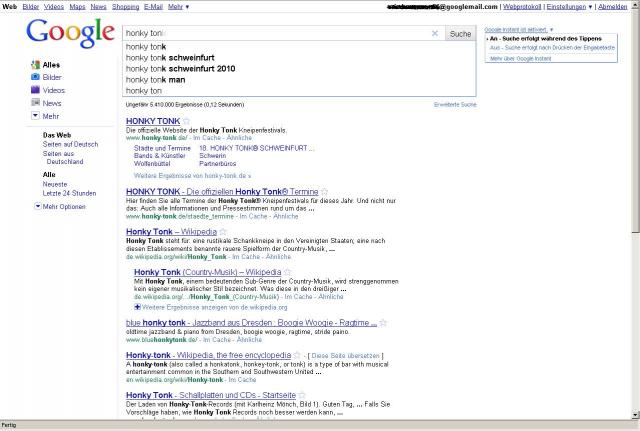Select Neueste time filter

(55, 184)
